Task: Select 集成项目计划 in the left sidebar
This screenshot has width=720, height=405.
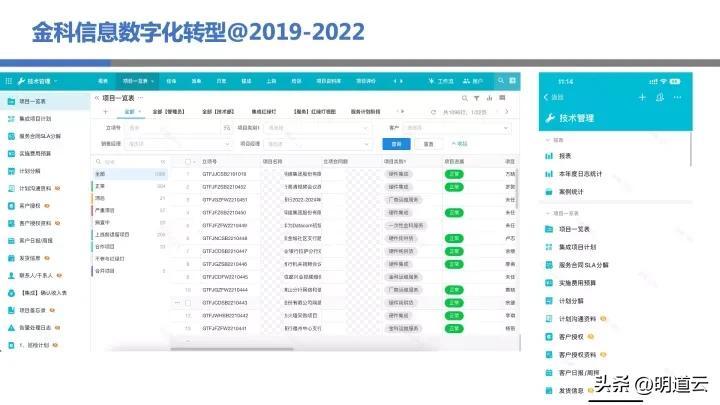Action: coord(40,118)
